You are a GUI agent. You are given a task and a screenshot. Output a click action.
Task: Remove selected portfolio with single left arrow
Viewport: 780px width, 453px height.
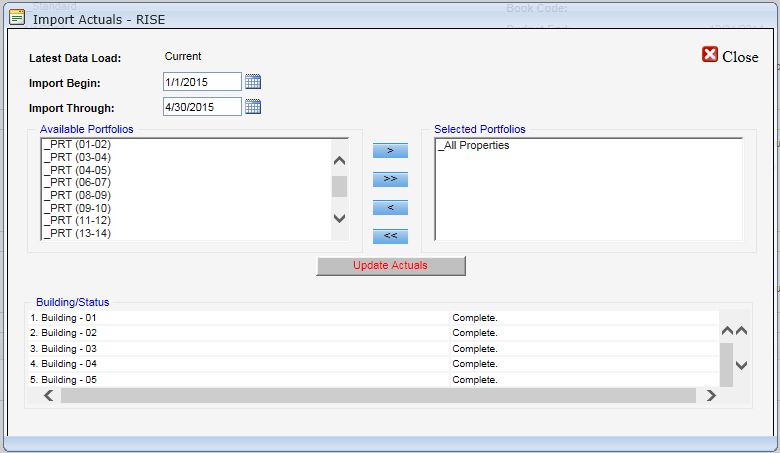coord(390,207)
